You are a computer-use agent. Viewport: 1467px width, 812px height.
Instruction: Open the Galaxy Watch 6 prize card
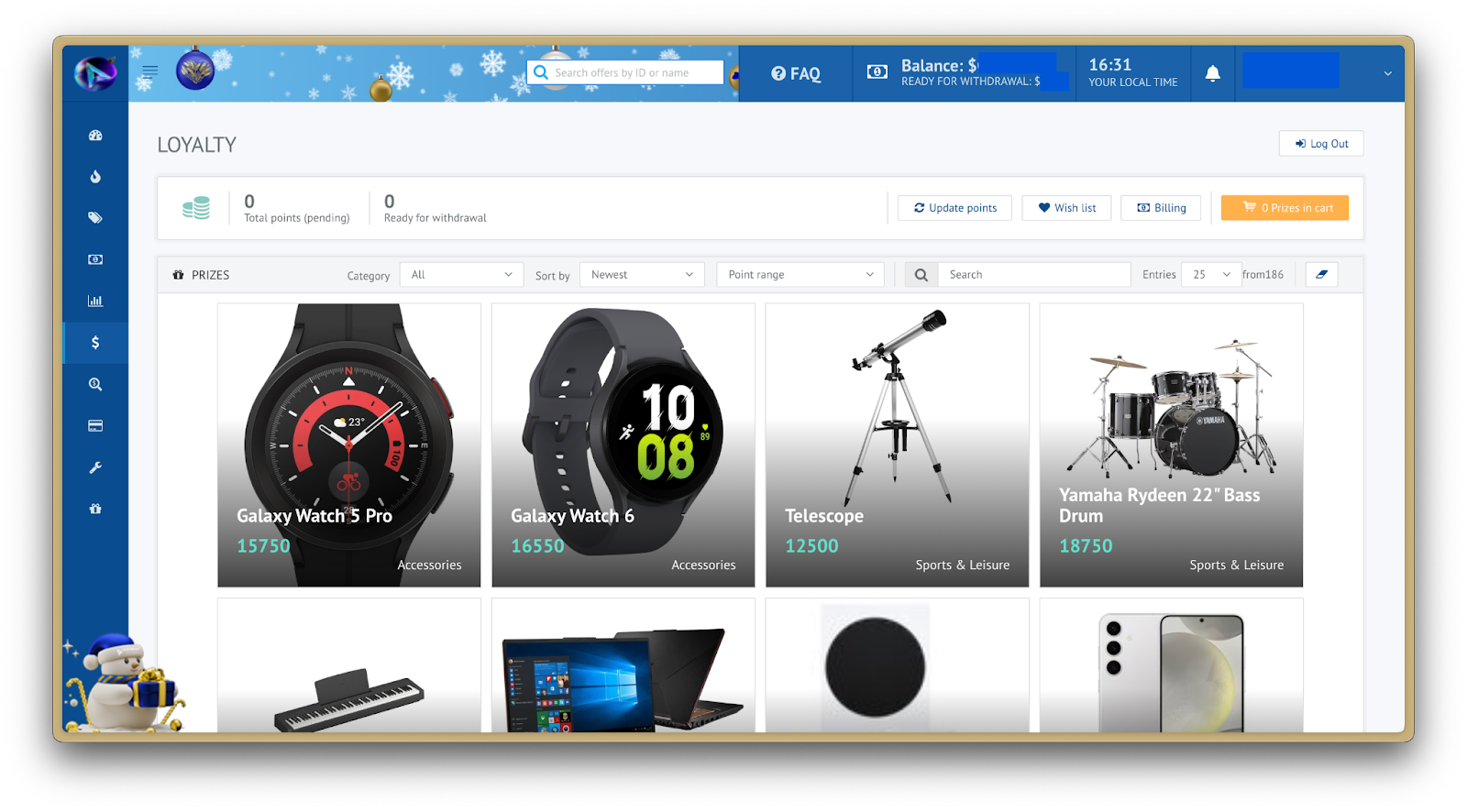[623, 445]
